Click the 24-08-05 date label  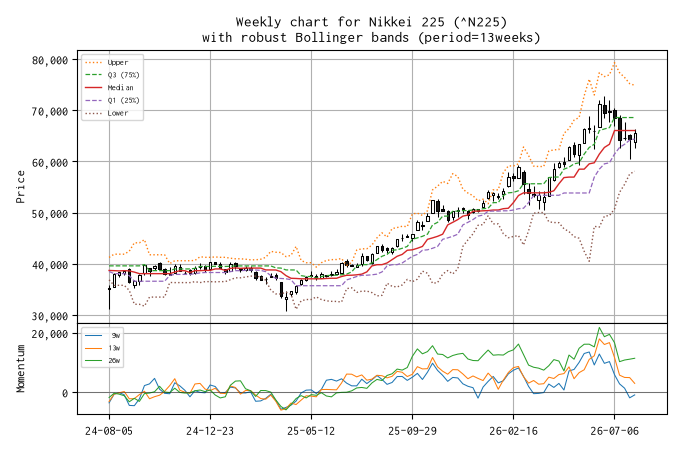click(x=109, y=431)
